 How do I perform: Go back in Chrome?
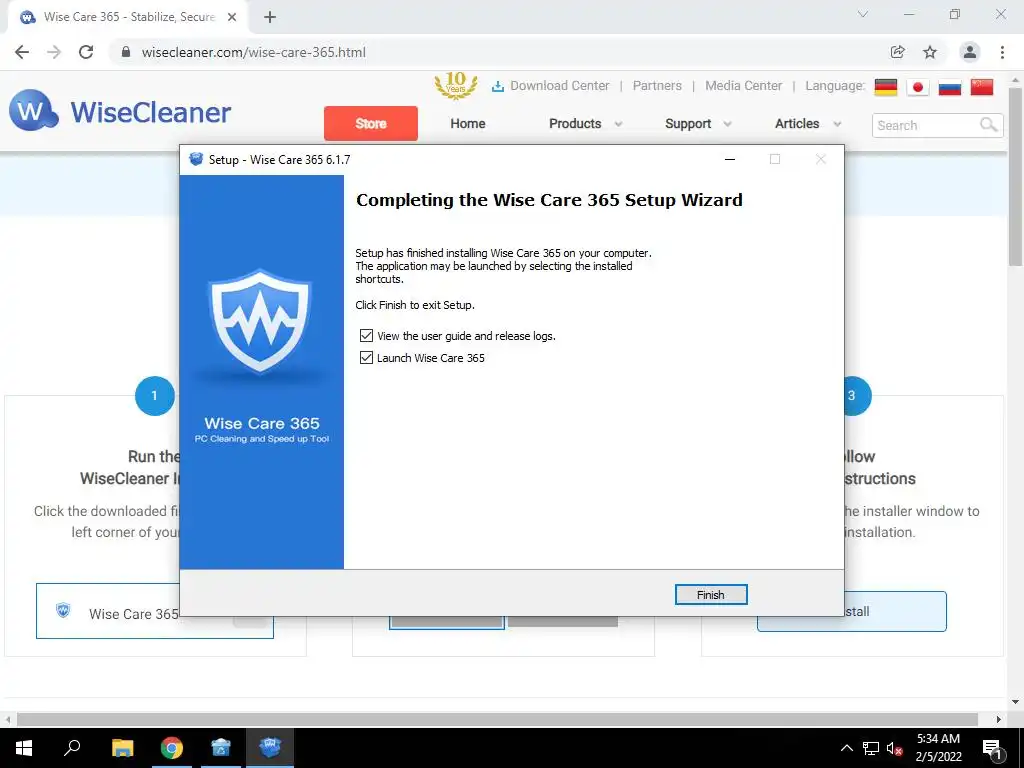point(22,52)
